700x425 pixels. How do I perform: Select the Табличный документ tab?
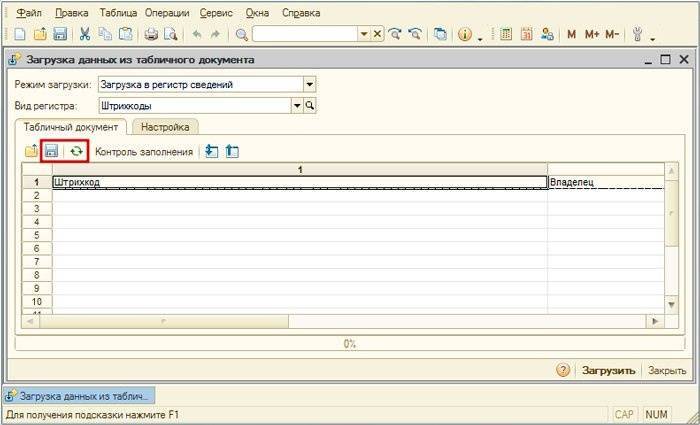[x=71, y=127]
